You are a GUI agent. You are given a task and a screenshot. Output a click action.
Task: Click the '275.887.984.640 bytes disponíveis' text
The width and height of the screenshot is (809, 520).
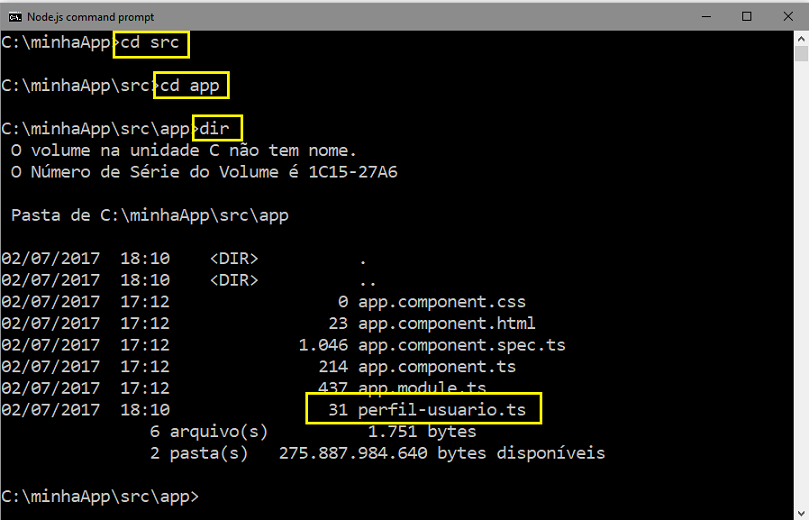pyautogui.click(x=442, y=453)
